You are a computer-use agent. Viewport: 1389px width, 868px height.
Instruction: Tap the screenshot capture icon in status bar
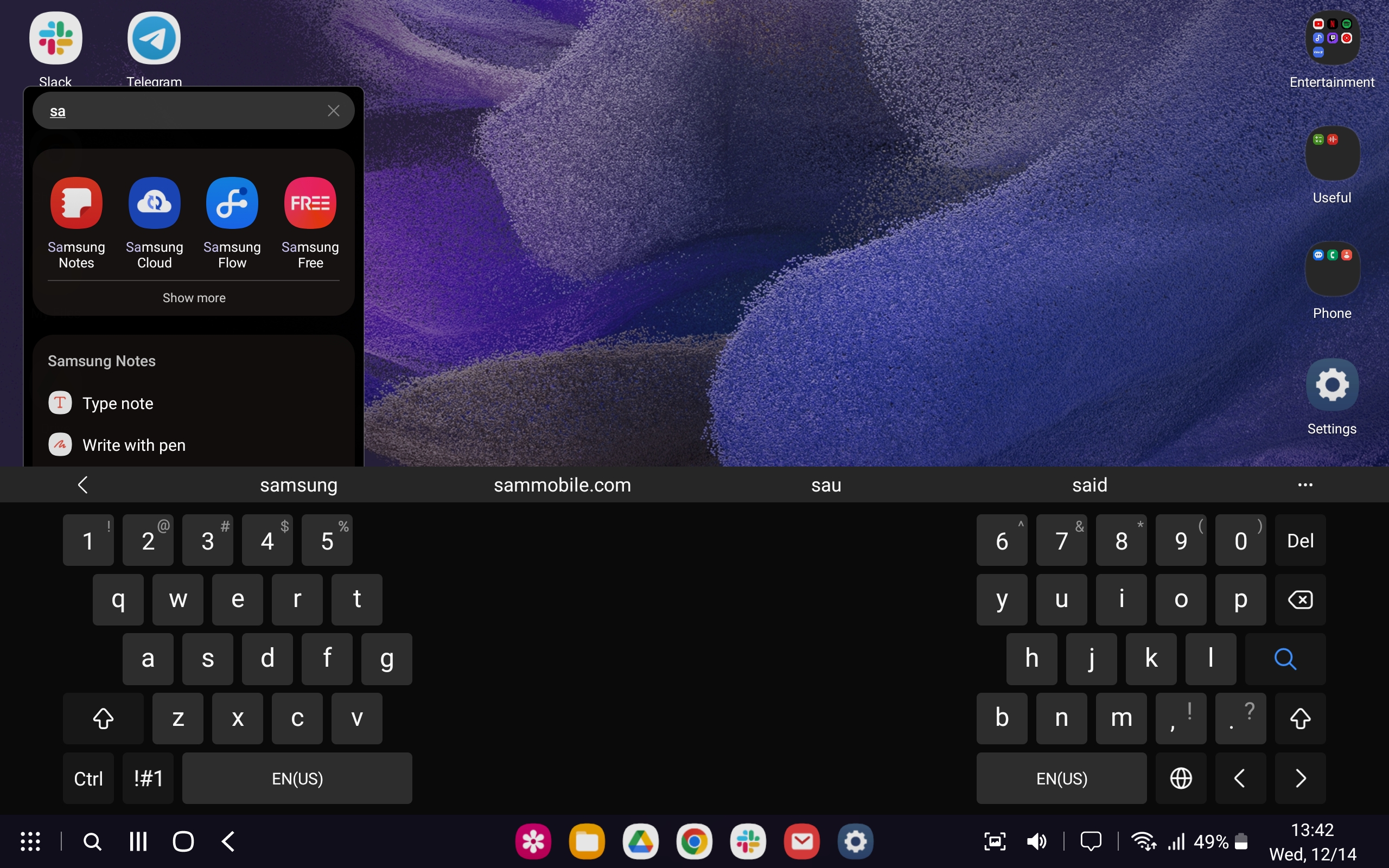(x=995, y=841)
